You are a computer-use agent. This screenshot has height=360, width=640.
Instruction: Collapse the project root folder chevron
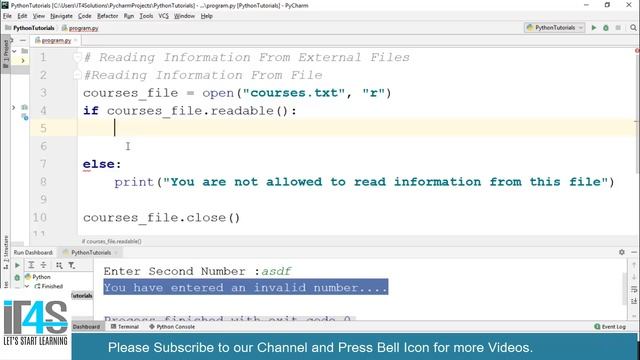pyautogui.click(x=14, y=51)
